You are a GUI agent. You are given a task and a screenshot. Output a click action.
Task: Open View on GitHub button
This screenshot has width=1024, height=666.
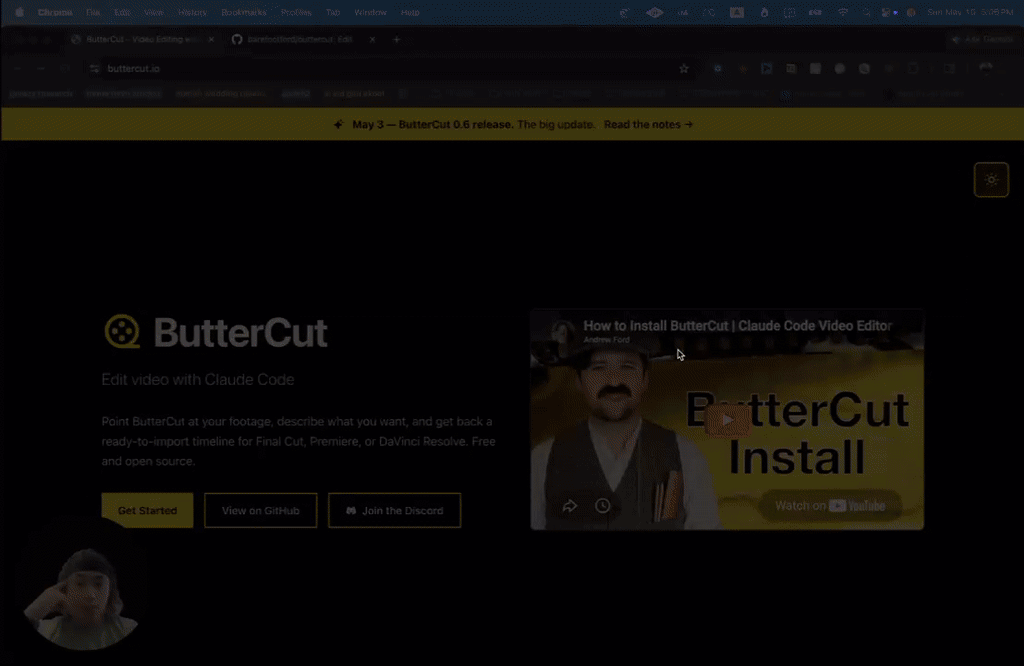pyautogui.click(x=261, y=511)
